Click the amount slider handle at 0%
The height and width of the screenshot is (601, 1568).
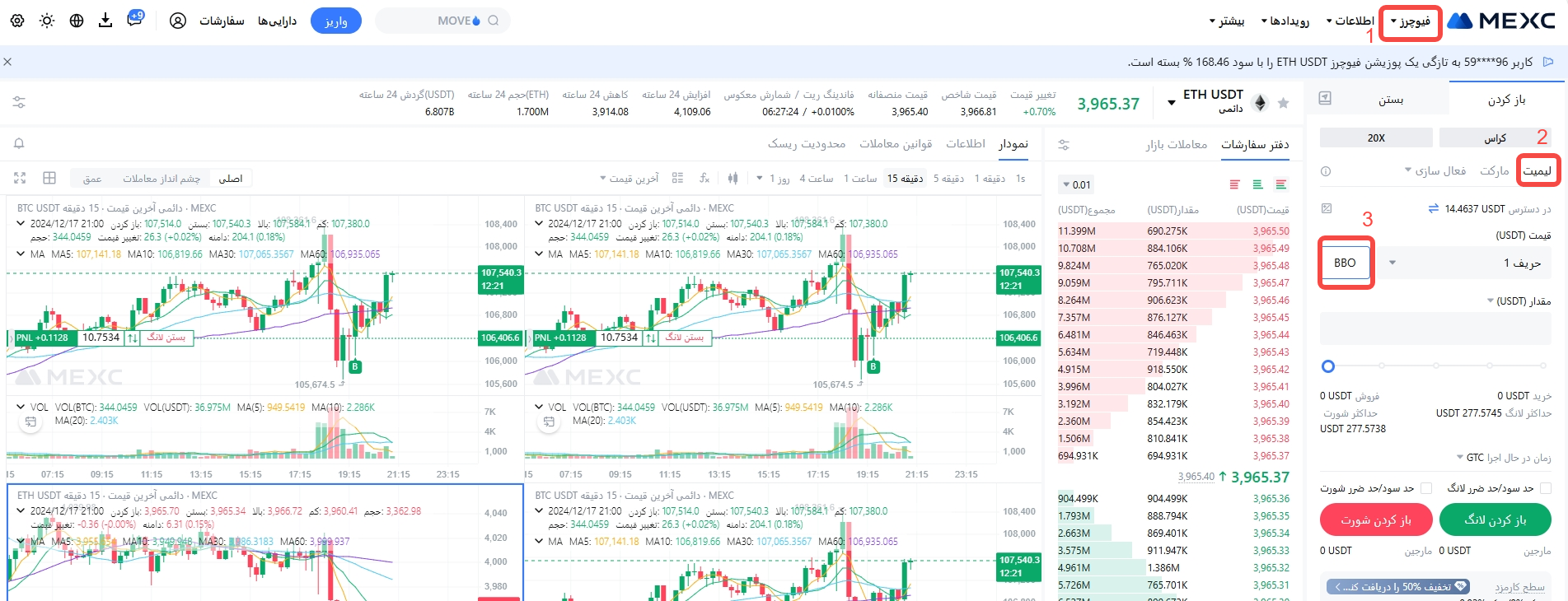click(x=1327, y=366)
